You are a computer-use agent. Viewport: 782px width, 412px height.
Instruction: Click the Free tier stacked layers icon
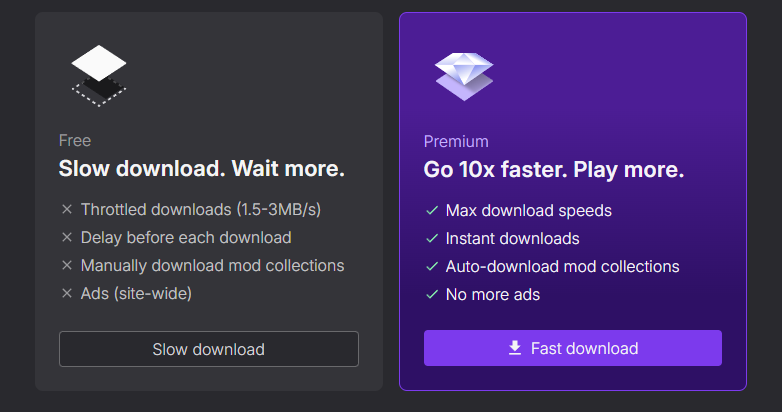(98, 76)
